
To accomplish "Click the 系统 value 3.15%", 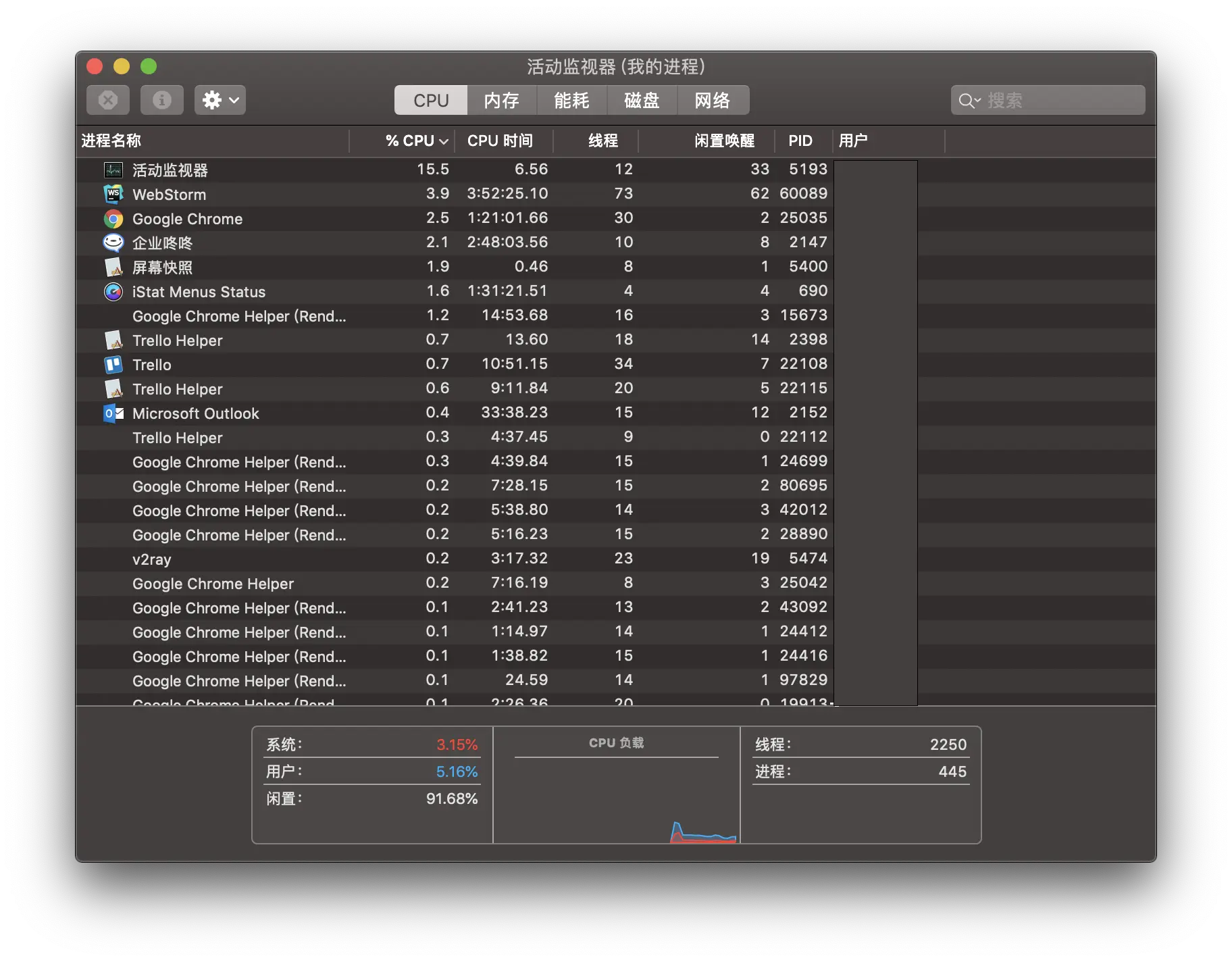I will tap(457, 744).
